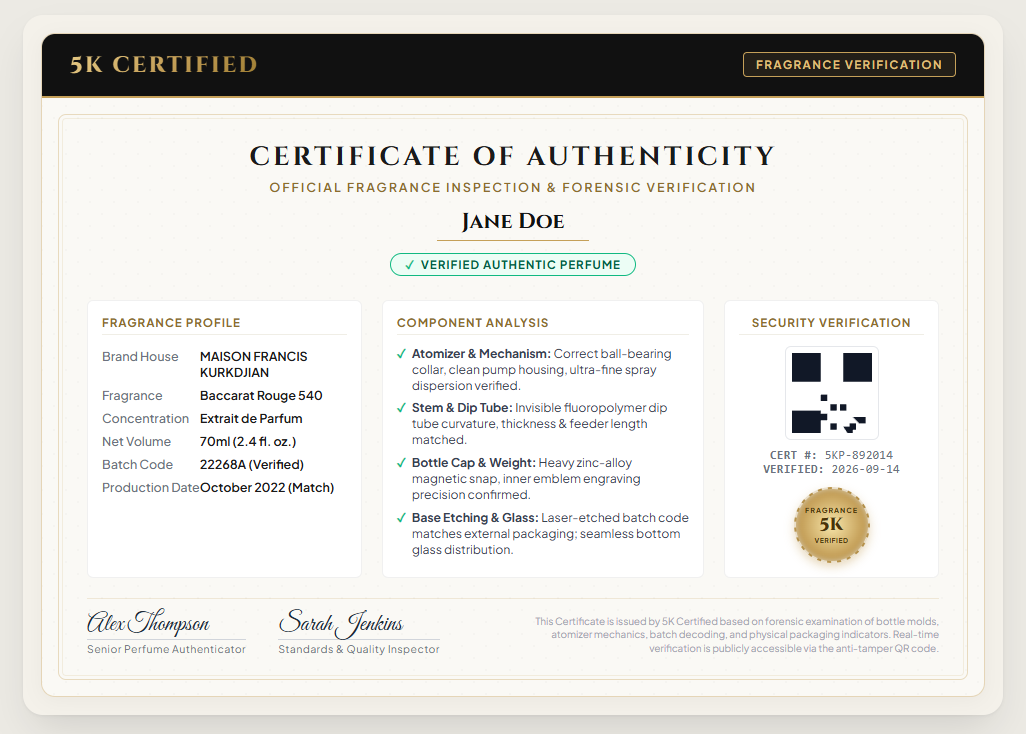Click the Security Verification heading
1026x734 pixels.
point(831,323)
